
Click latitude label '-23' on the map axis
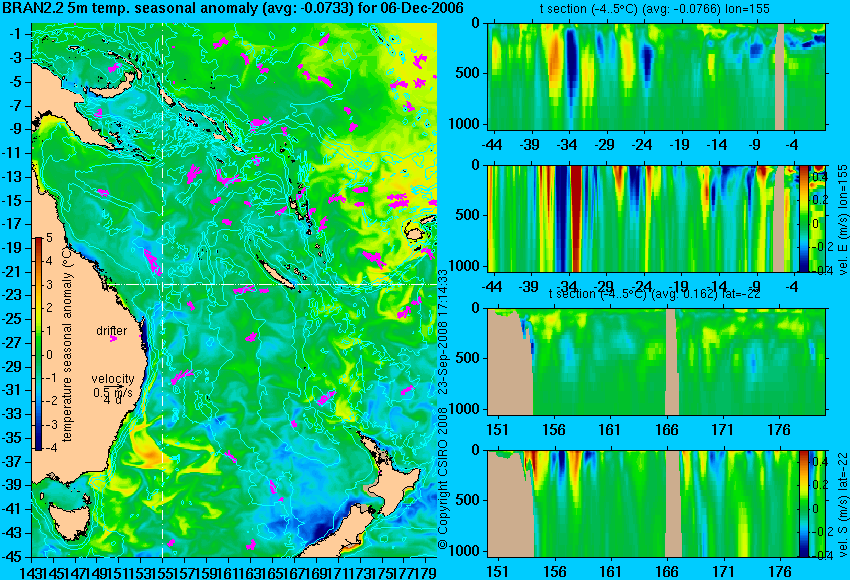coord(12,295)
